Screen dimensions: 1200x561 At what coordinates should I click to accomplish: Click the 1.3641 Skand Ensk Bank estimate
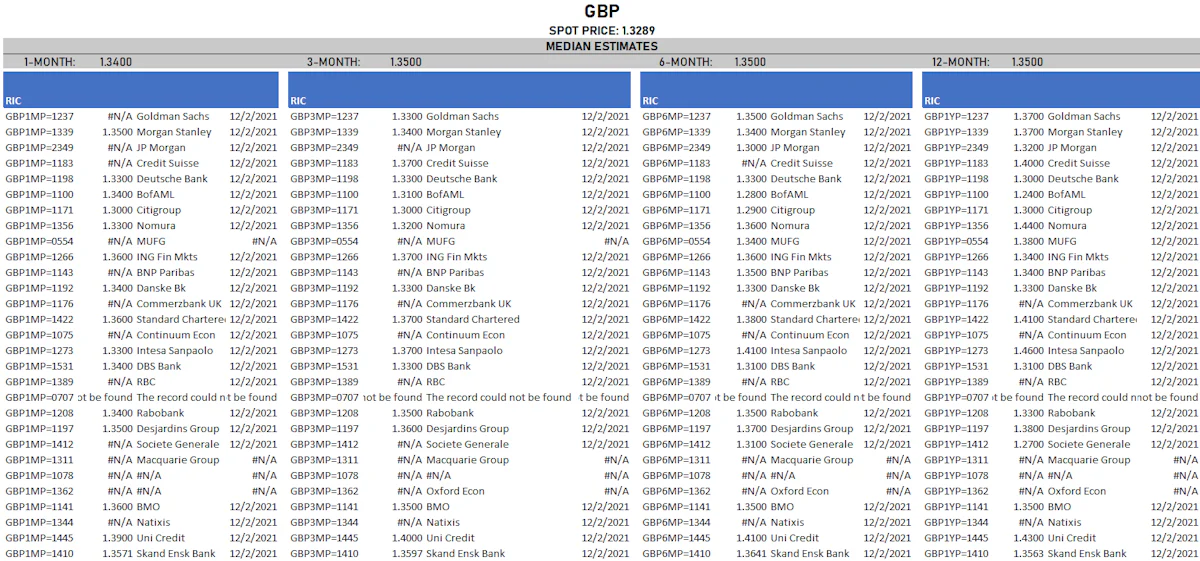pos(752,553)
